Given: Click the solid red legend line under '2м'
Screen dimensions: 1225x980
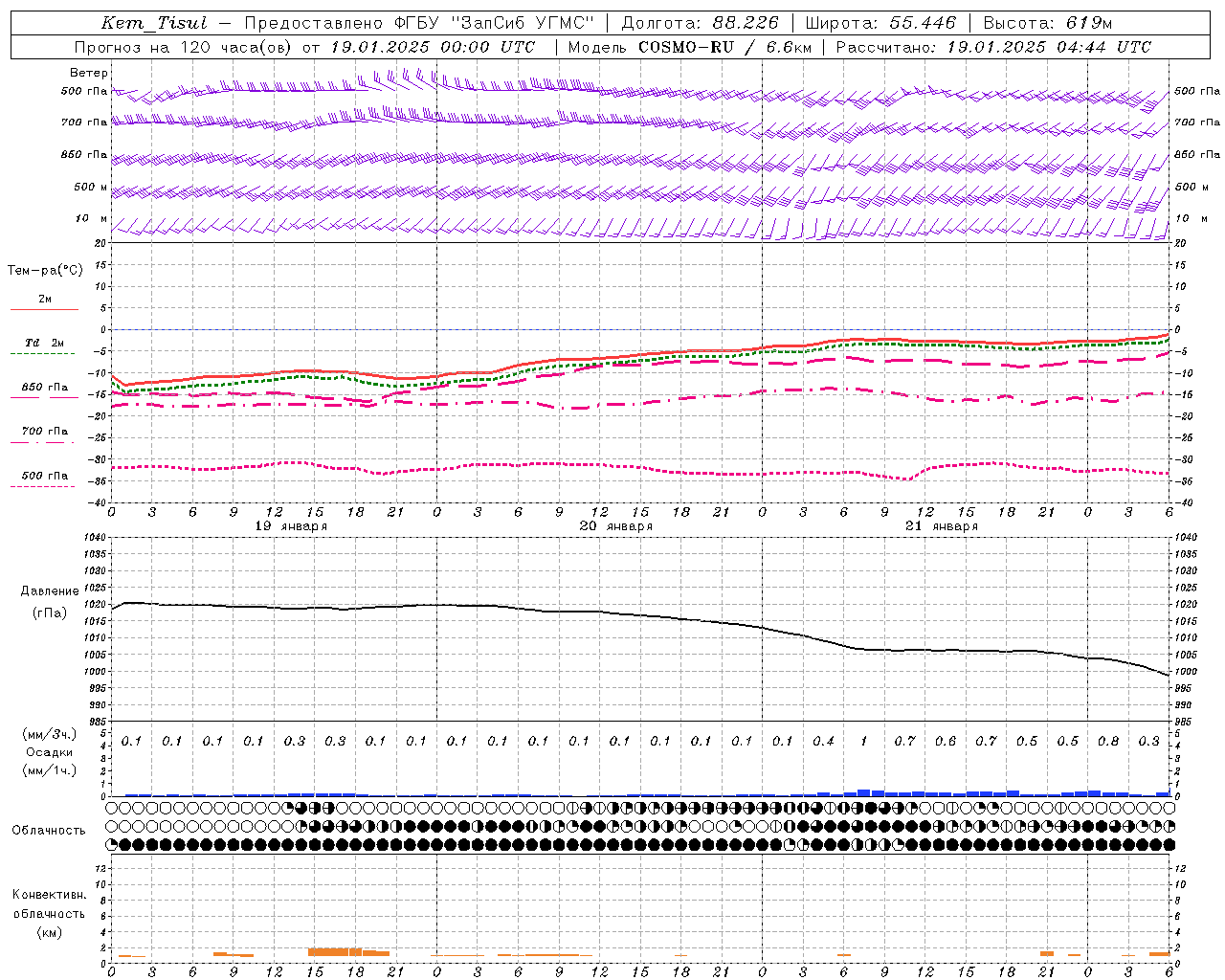Looking at the screenshot, I should (x=44, y=310).
